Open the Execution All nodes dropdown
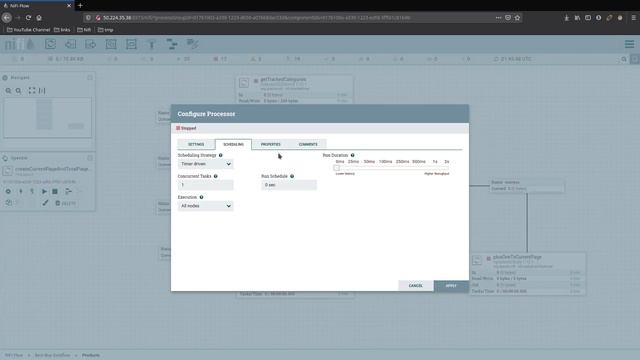 click(x=205, y=206)
